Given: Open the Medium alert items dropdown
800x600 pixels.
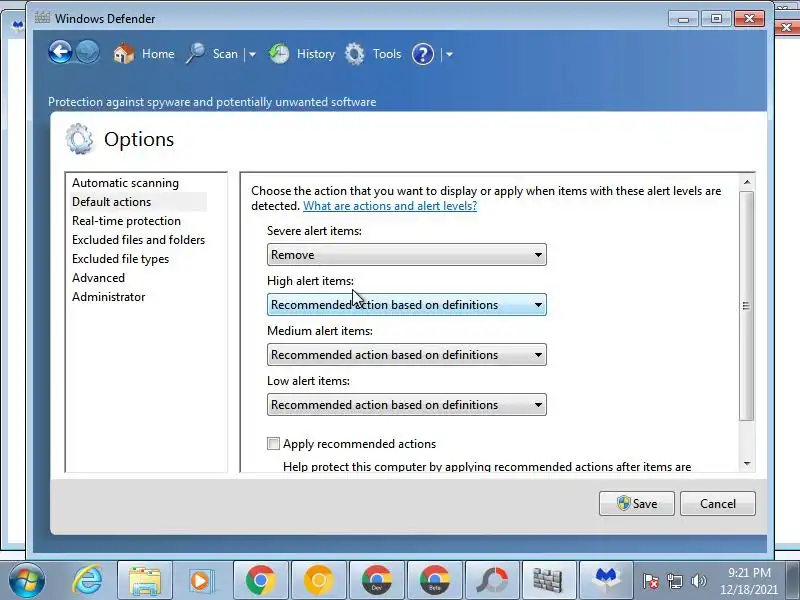Looking at the screenshot, I should pos(407,355).
